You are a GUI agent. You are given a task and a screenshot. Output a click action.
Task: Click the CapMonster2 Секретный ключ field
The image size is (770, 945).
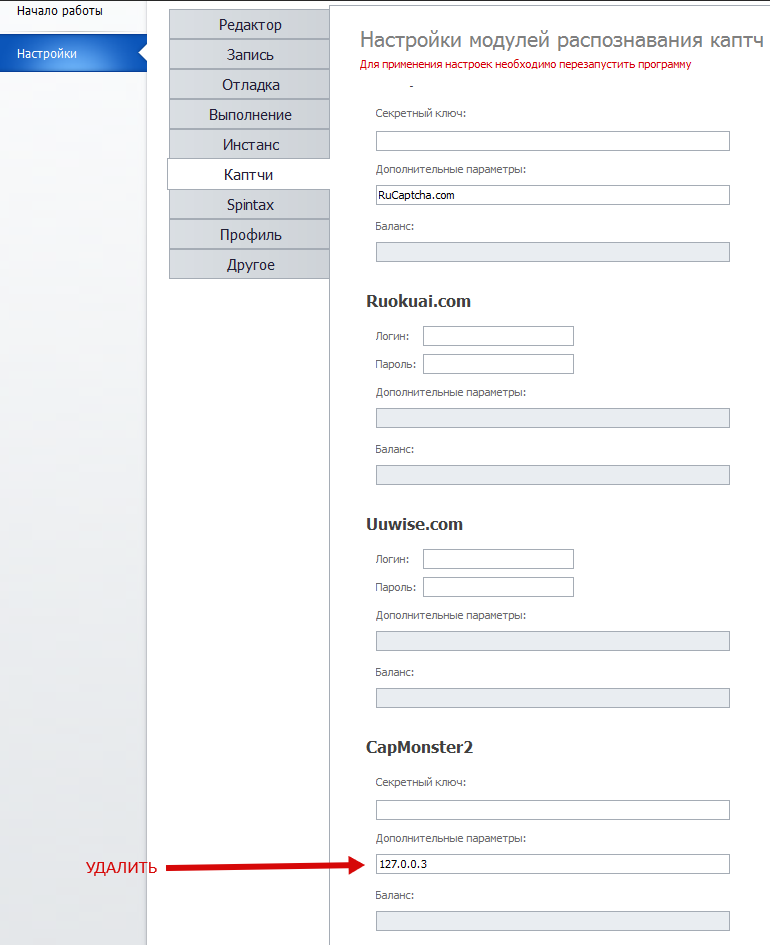pos(552,810)
